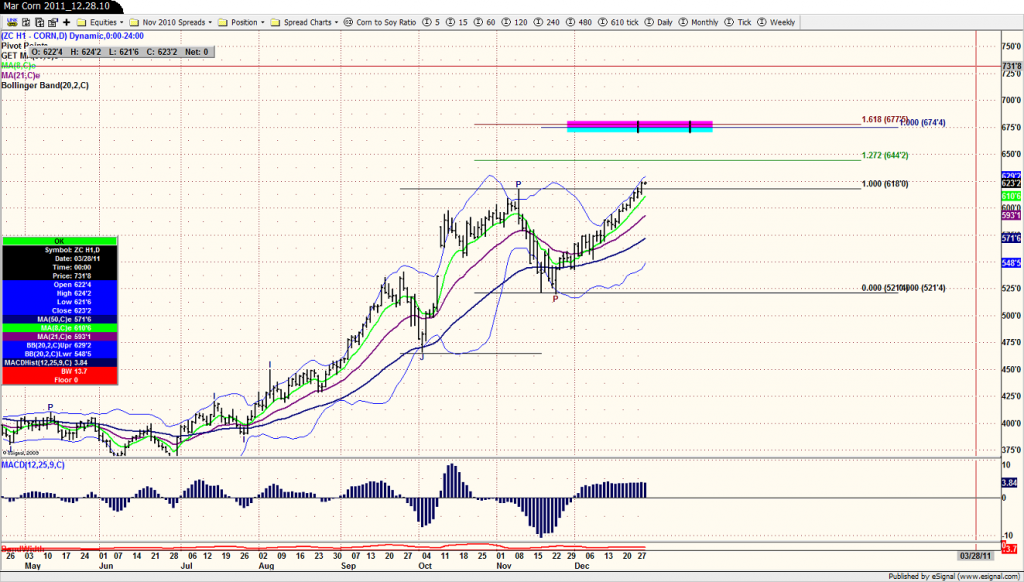Click the magenta cyan Fibonacci target zone
The width and height of the screenshot is (1024, 582).
pyautogui.click(x=639, y=126)
